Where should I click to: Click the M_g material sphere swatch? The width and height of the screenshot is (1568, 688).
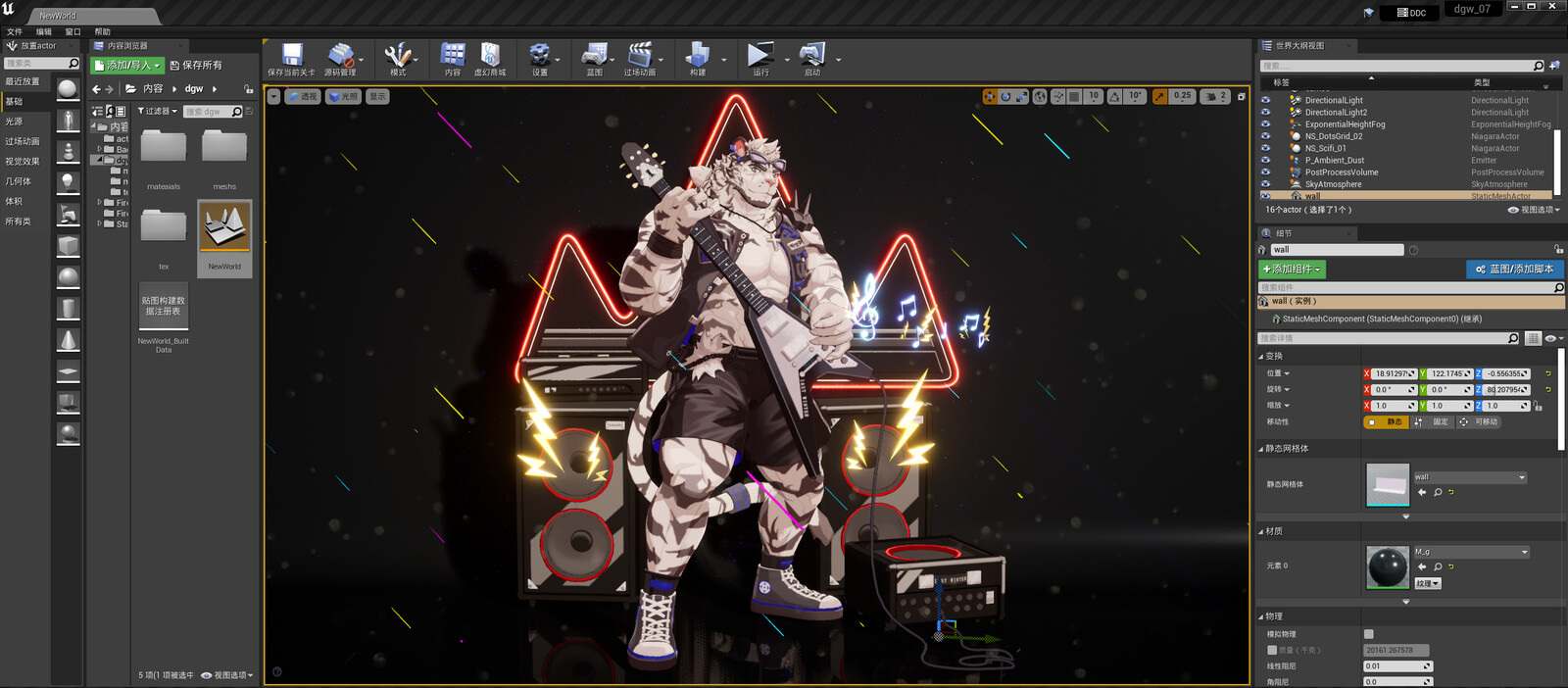[1388, 567]
